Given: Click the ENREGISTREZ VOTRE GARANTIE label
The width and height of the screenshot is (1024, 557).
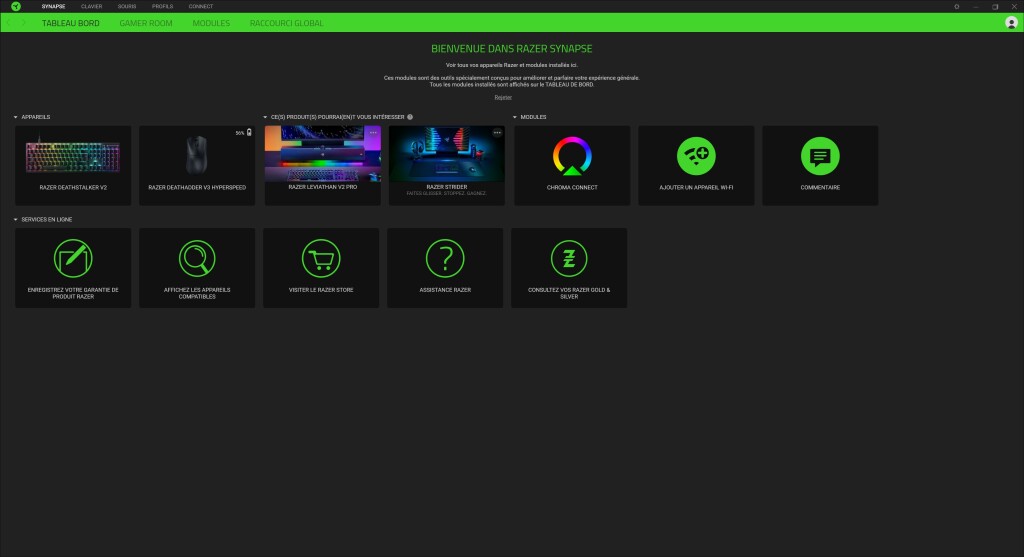Looking at the screenshot, I should (x=73, y=293).
